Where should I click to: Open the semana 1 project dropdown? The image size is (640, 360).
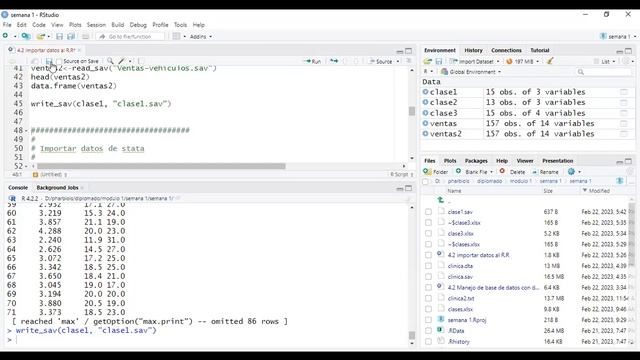(618, 36)
